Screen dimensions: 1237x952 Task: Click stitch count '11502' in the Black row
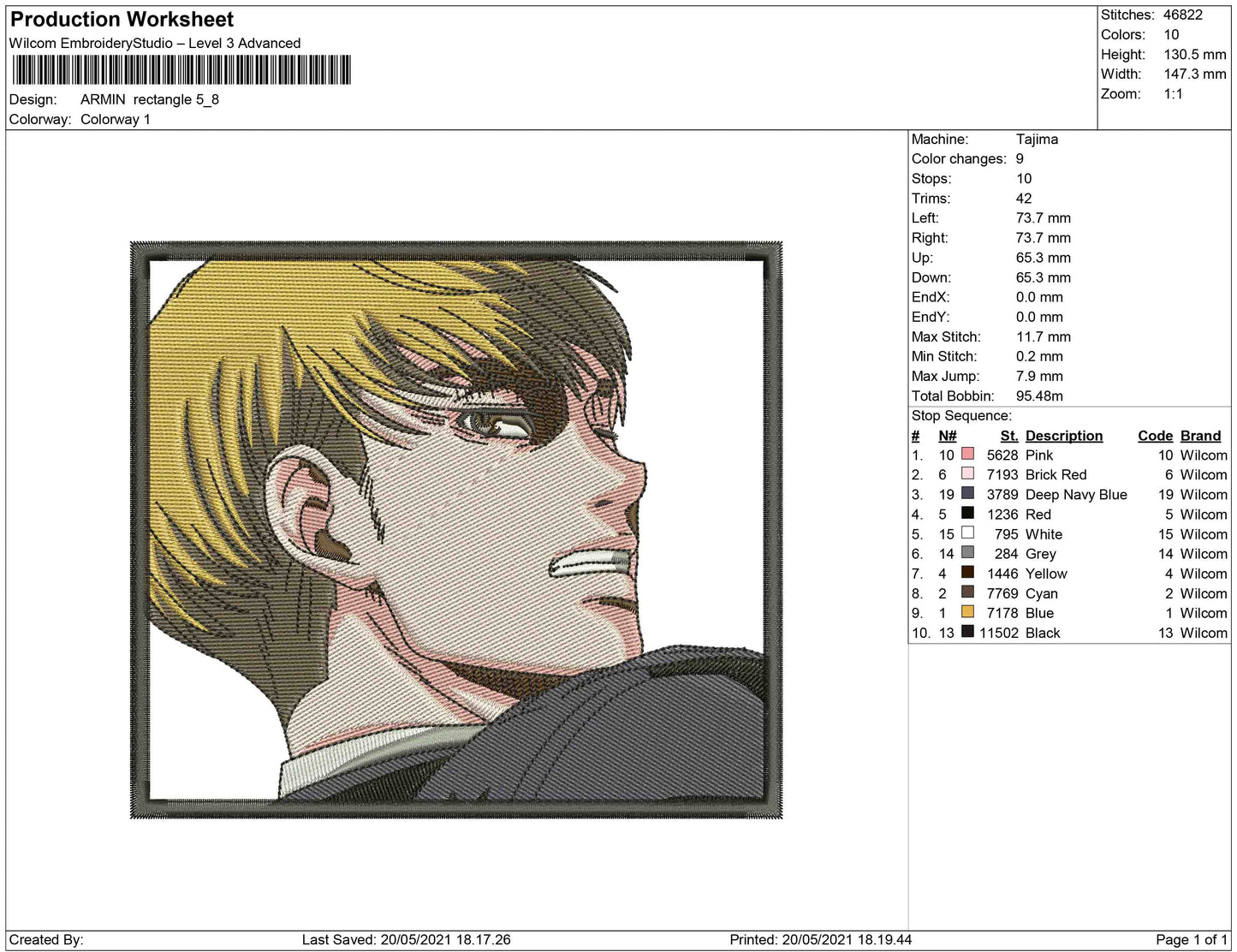click(999, 632)
